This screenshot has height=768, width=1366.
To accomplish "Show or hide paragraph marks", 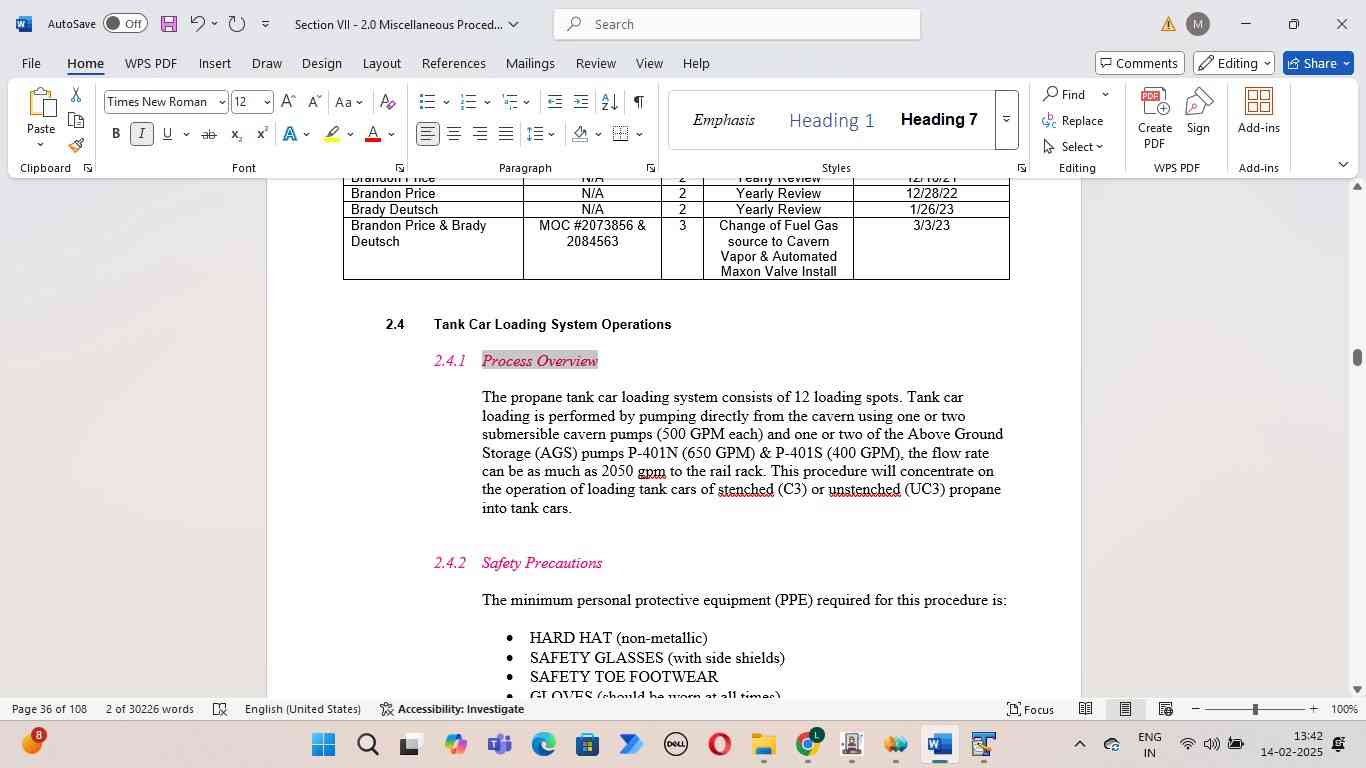I will [x=638, y=102].
